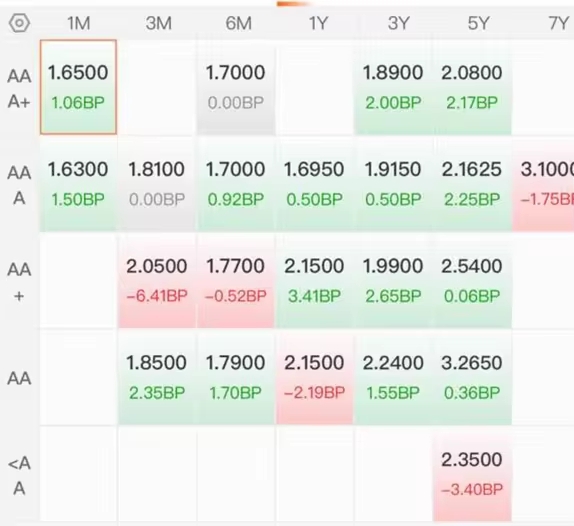Select the 3M column header
574x526 pixels.
158,24
